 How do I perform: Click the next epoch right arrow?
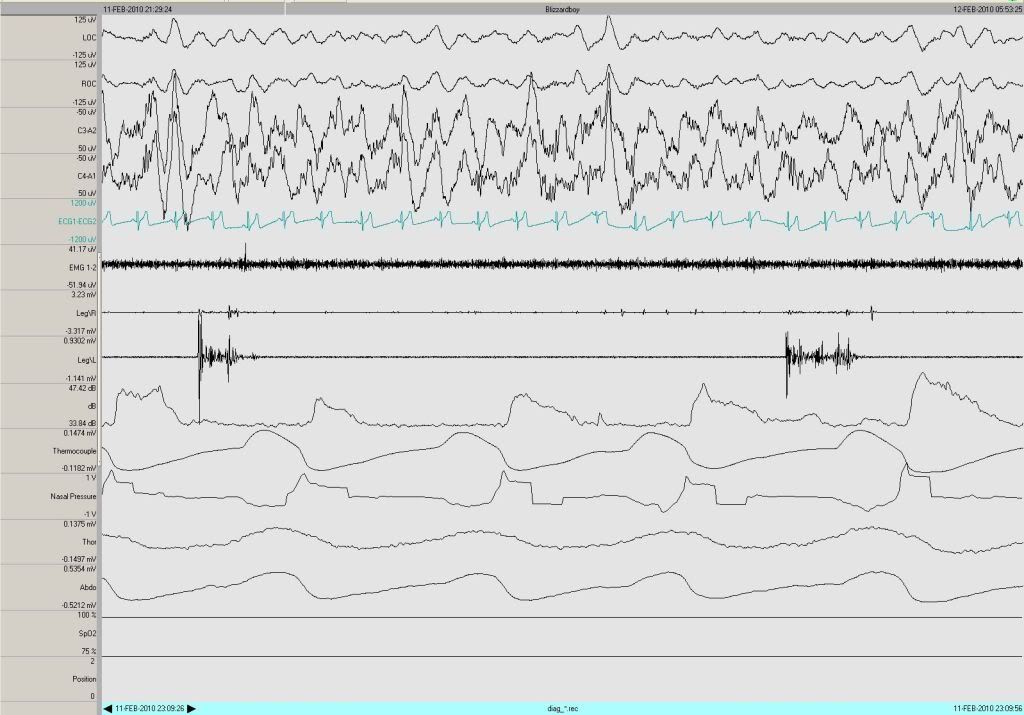coord(192,708)
